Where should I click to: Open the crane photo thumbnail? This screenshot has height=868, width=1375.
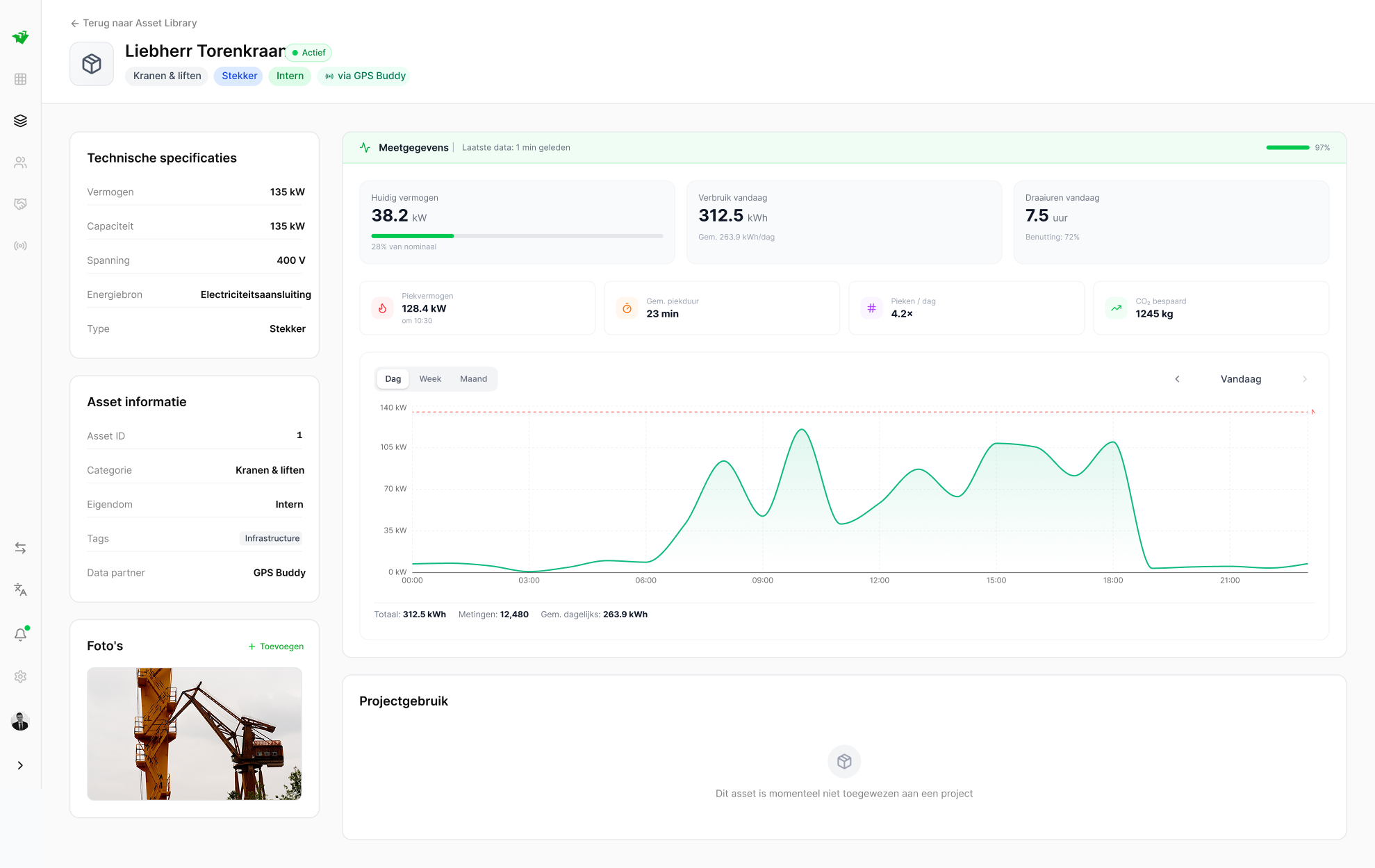[x=195, y=733]
